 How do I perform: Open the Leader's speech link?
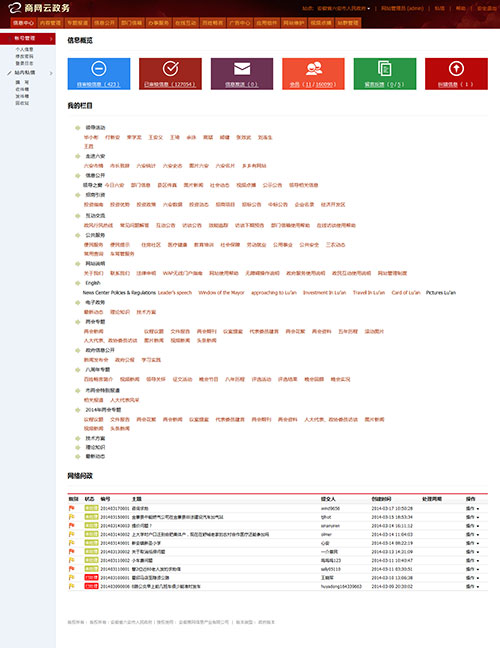point(175,293)
